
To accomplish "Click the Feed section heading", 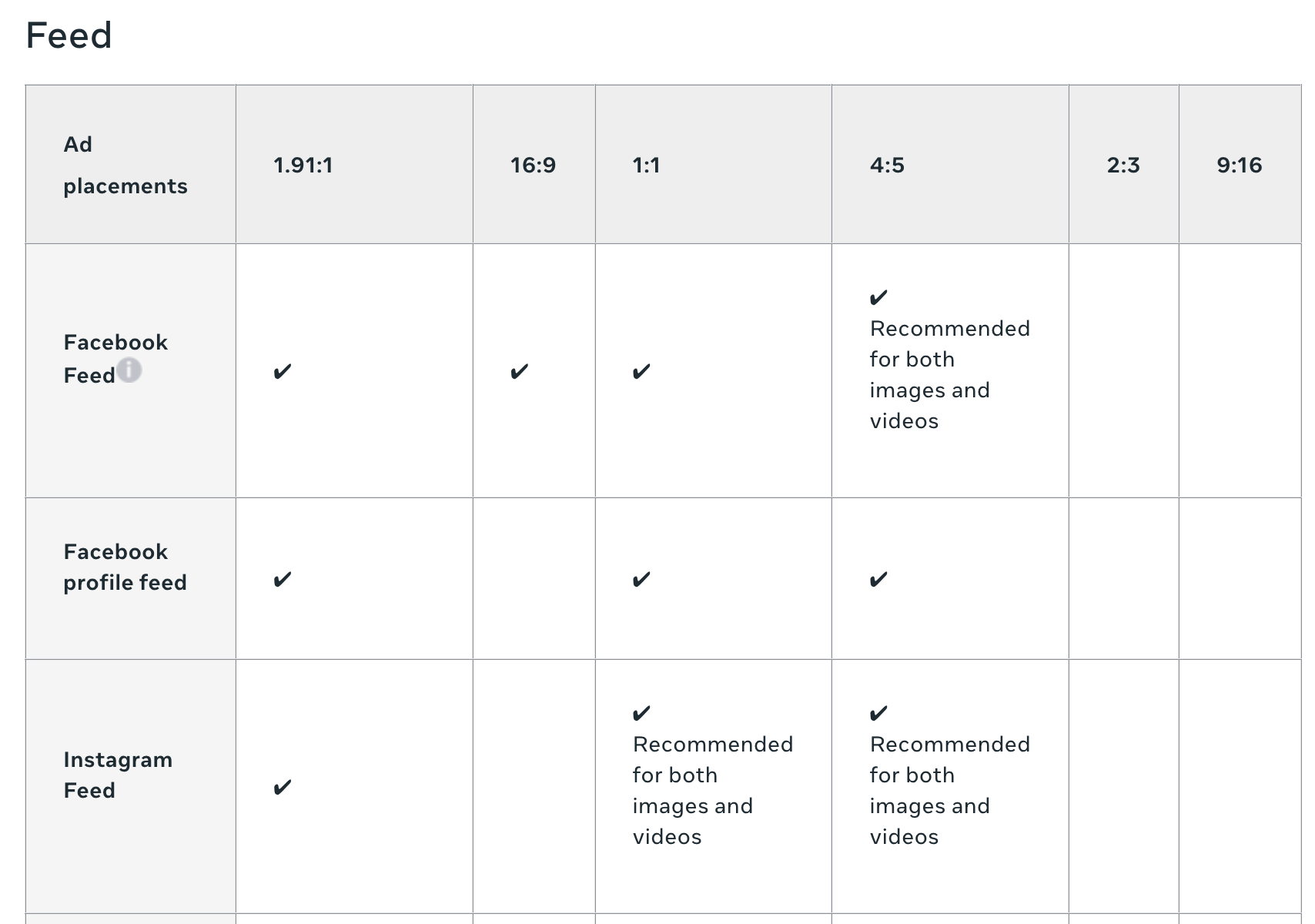I will [x=69, y=35].
